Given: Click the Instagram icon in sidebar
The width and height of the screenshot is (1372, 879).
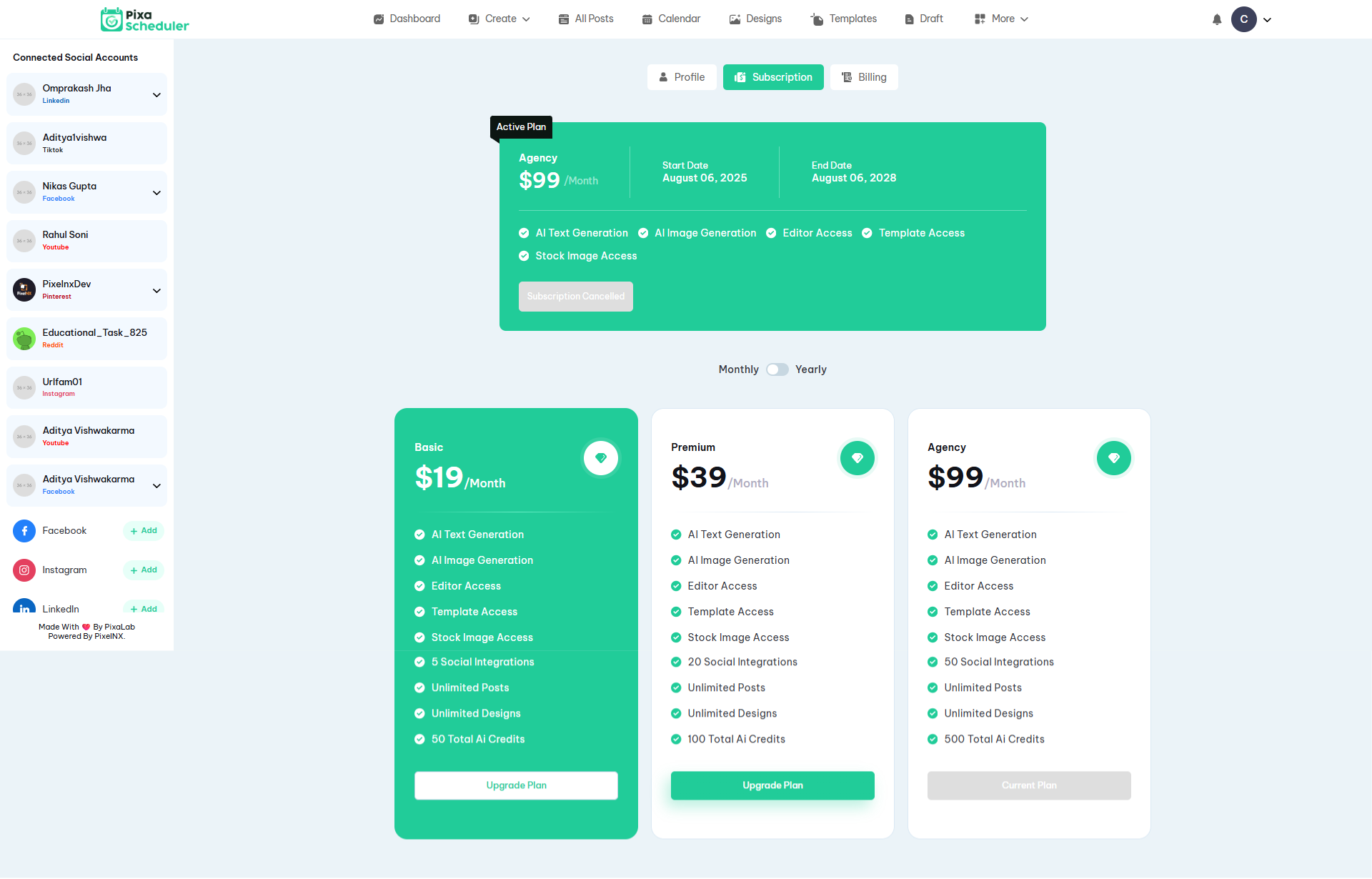Looking at the screenshot, I should (24, 570).
